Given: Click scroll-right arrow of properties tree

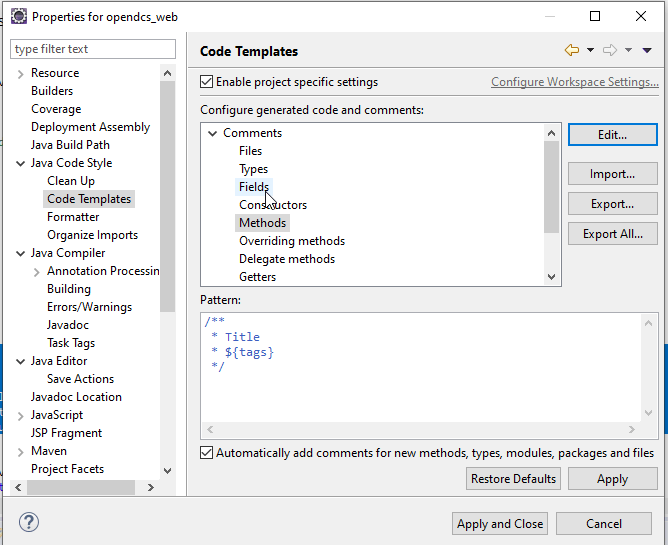Looking at the screenshot, I should coord(151,487).
